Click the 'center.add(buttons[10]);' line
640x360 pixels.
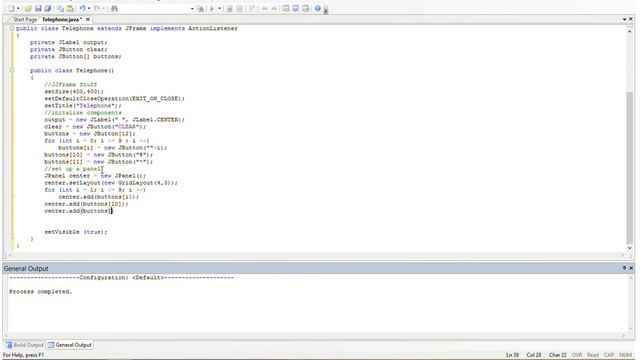[x=86, y=204]
